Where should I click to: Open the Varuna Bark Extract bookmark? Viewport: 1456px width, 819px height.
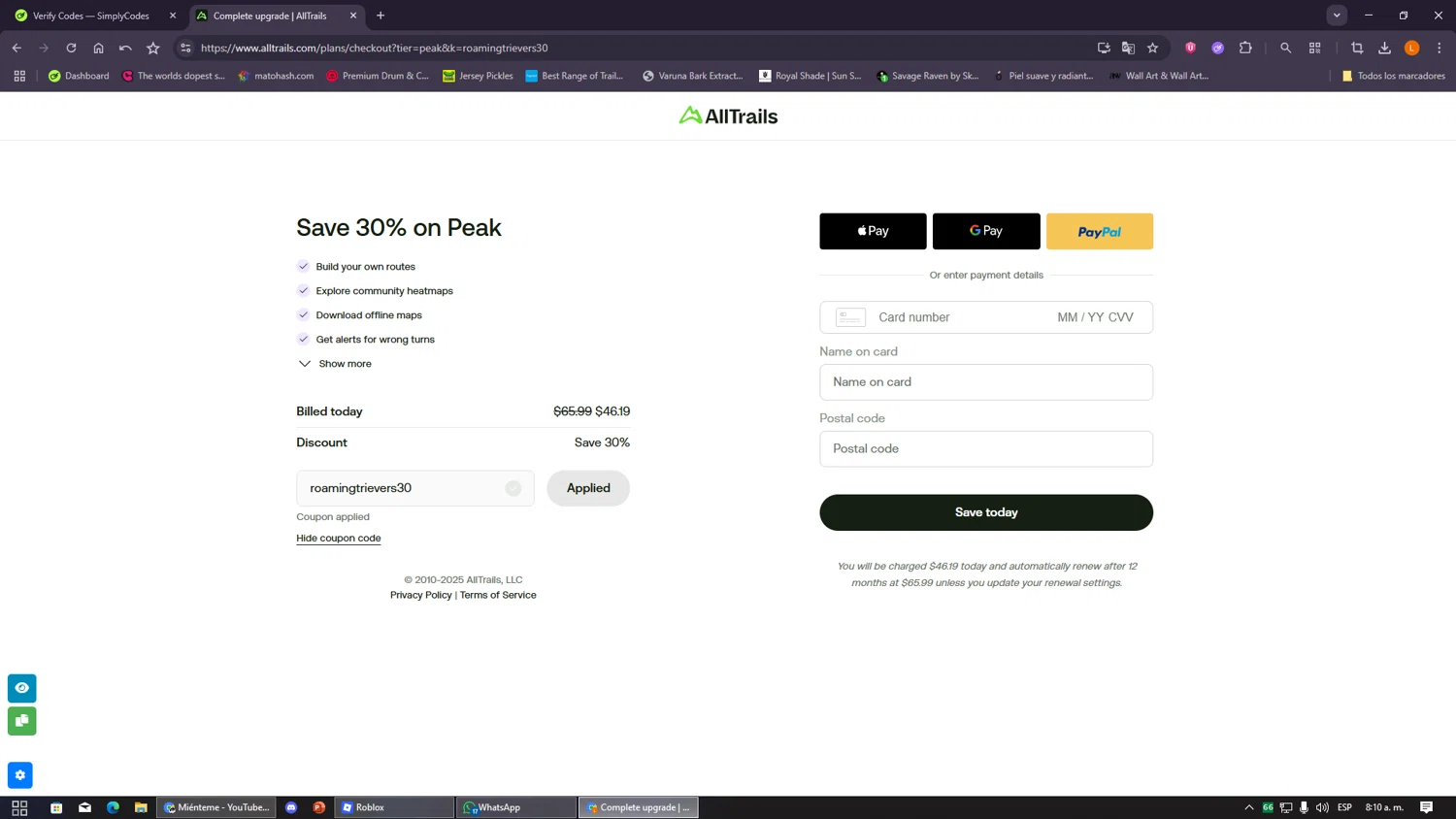click(x=692, y=76)
